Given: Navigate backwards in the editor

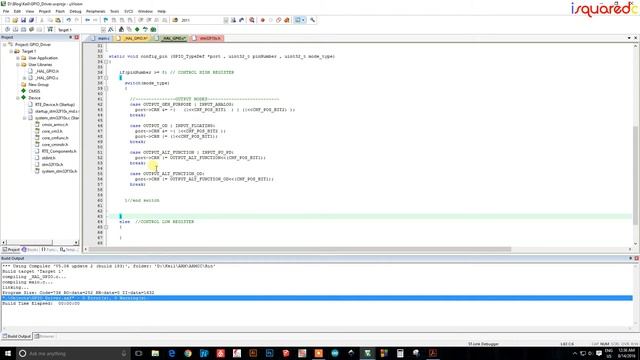Looking at the screenshot, I should (x=87, y=20).
